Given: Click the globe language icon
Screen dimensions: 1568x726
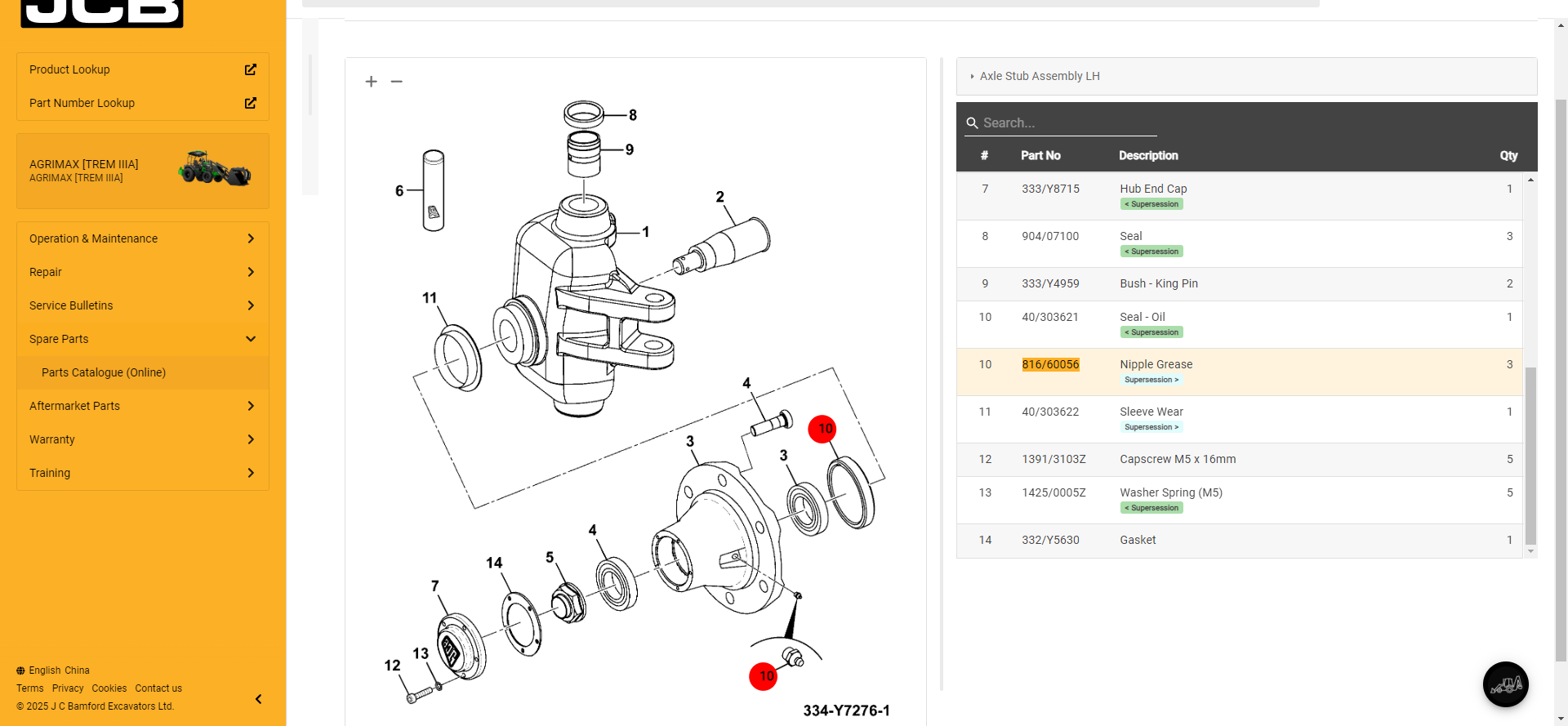Looking at the screenshot, I should pyautogui.click(x=20, y=670).
